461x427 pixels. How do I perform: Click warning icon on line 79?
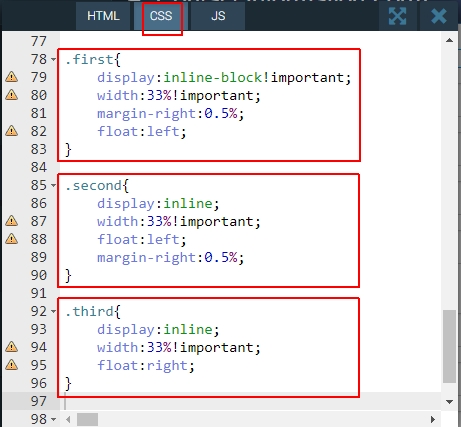[12, 77]
